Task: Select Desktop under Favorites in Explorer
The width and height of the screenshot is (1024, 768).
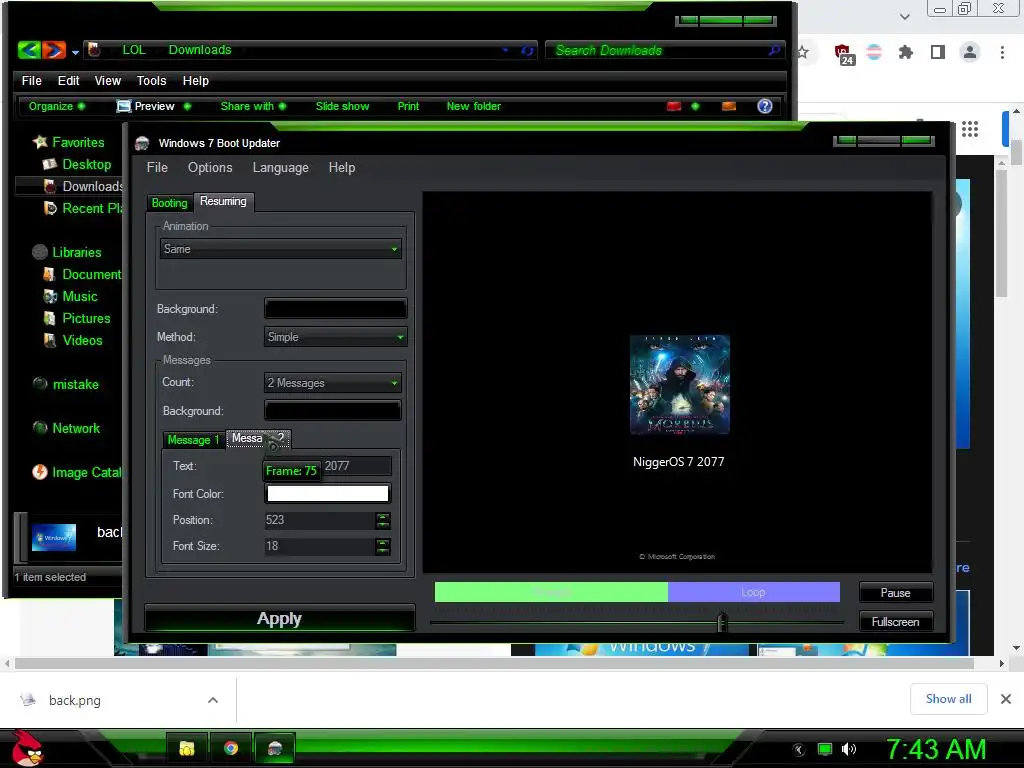Action: click(x=76, y=165)
